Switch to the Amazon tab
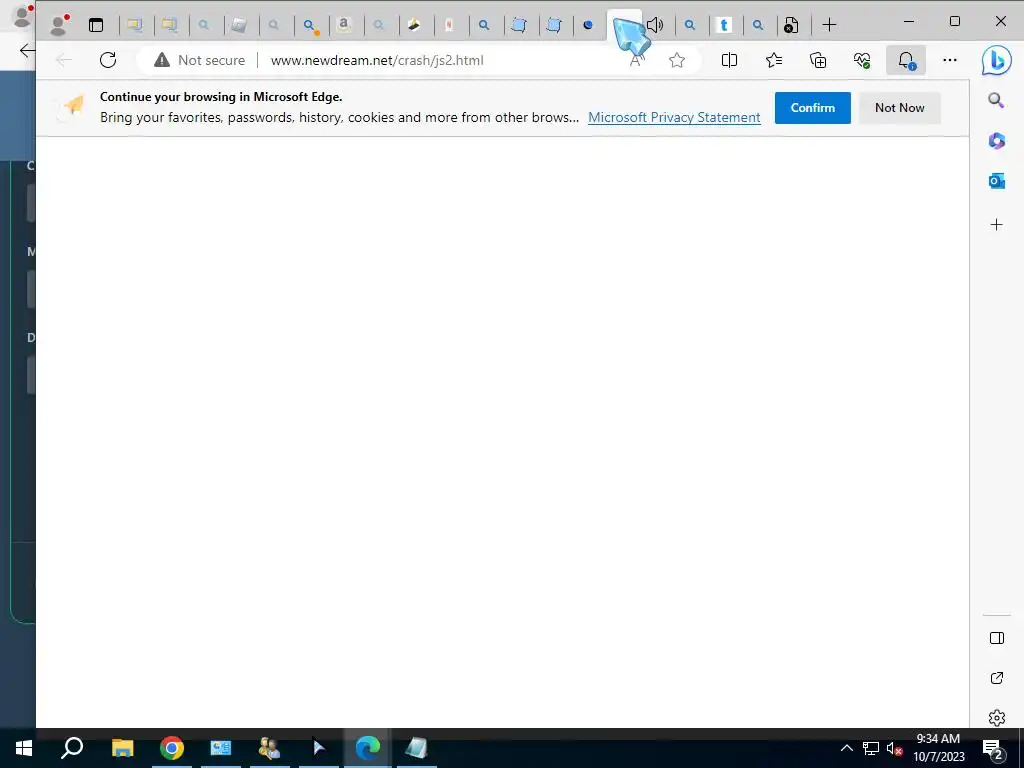Viewport: 1024px width, 768px height. click(344, 25)
